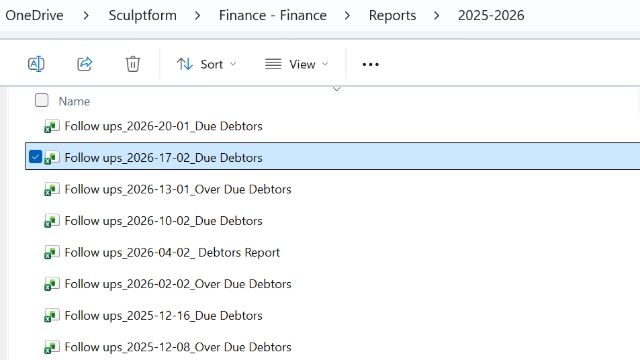
Task: Click Excel icon of 2026-13-01 Over Due Debtors
Action: 52,189
